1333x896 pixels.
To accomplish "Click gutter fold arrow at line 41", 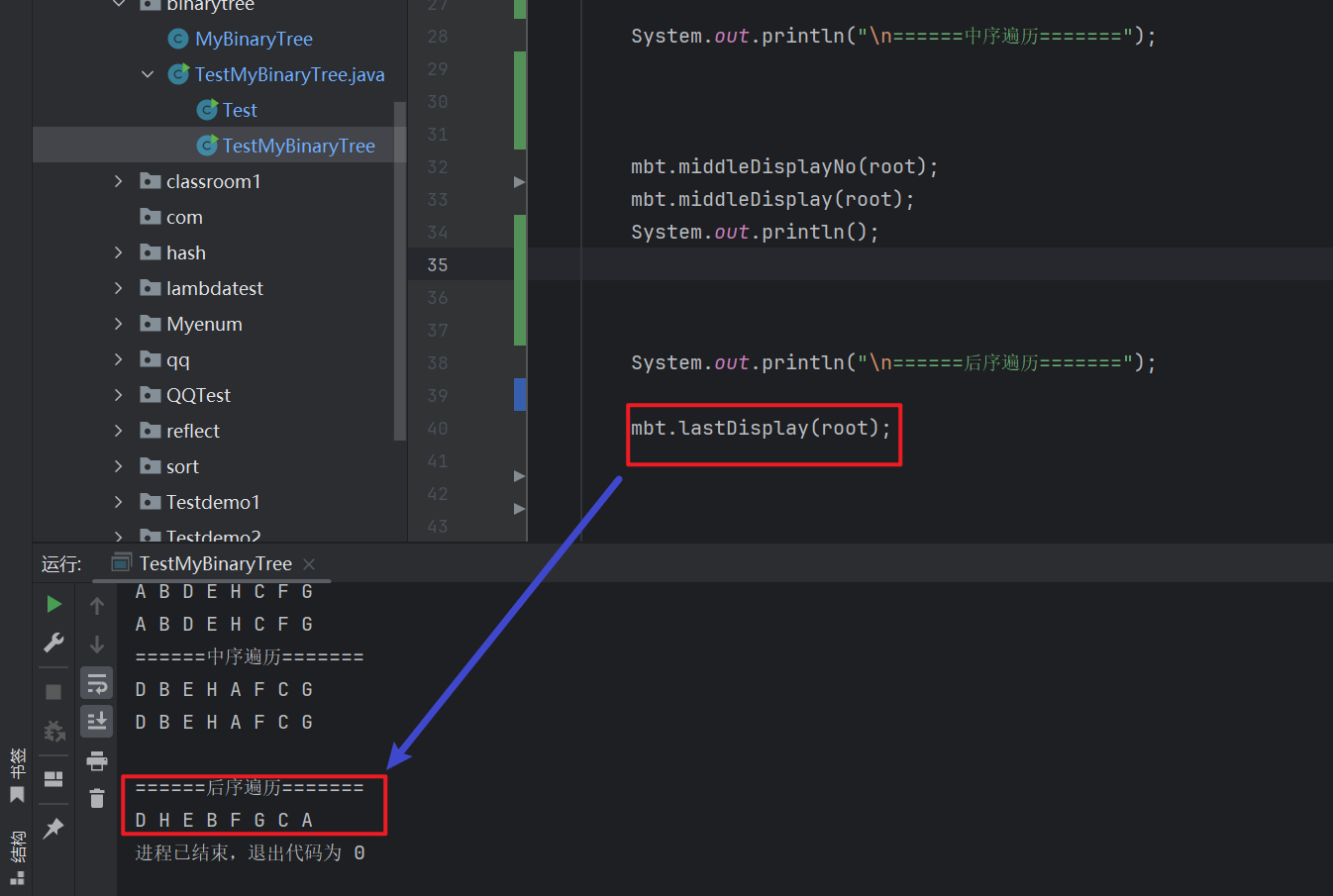I will pos(519,476).
